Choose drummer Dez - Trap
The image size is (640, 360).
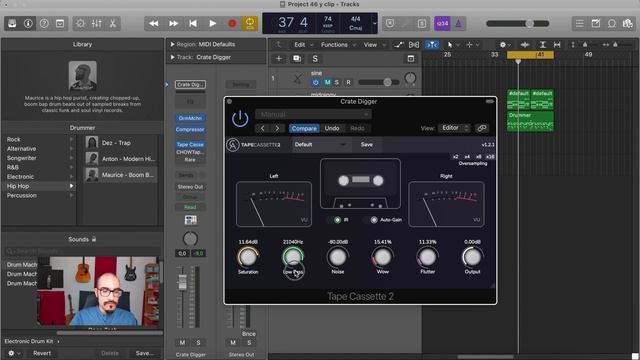coord(121,143)
